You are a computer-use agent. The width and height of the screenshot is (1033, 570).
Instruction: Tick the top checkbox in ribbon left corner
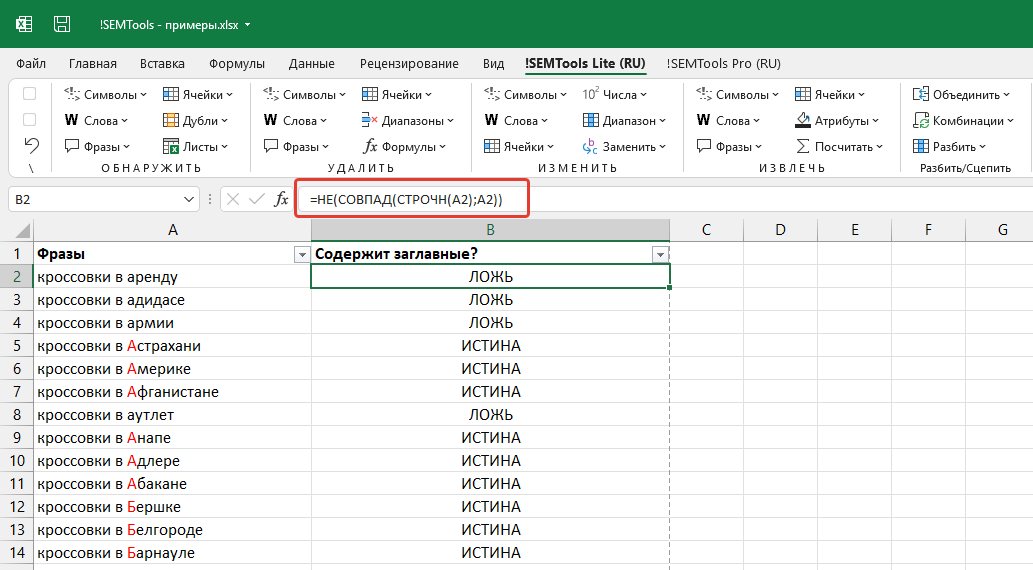tap(30, 94)
